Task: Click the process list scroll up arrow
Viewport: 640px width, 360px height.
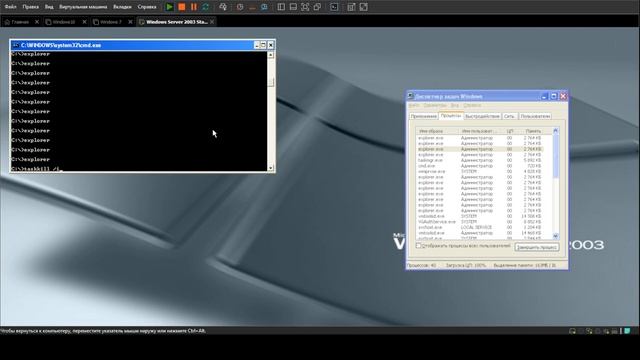Action: coord(555,131)
